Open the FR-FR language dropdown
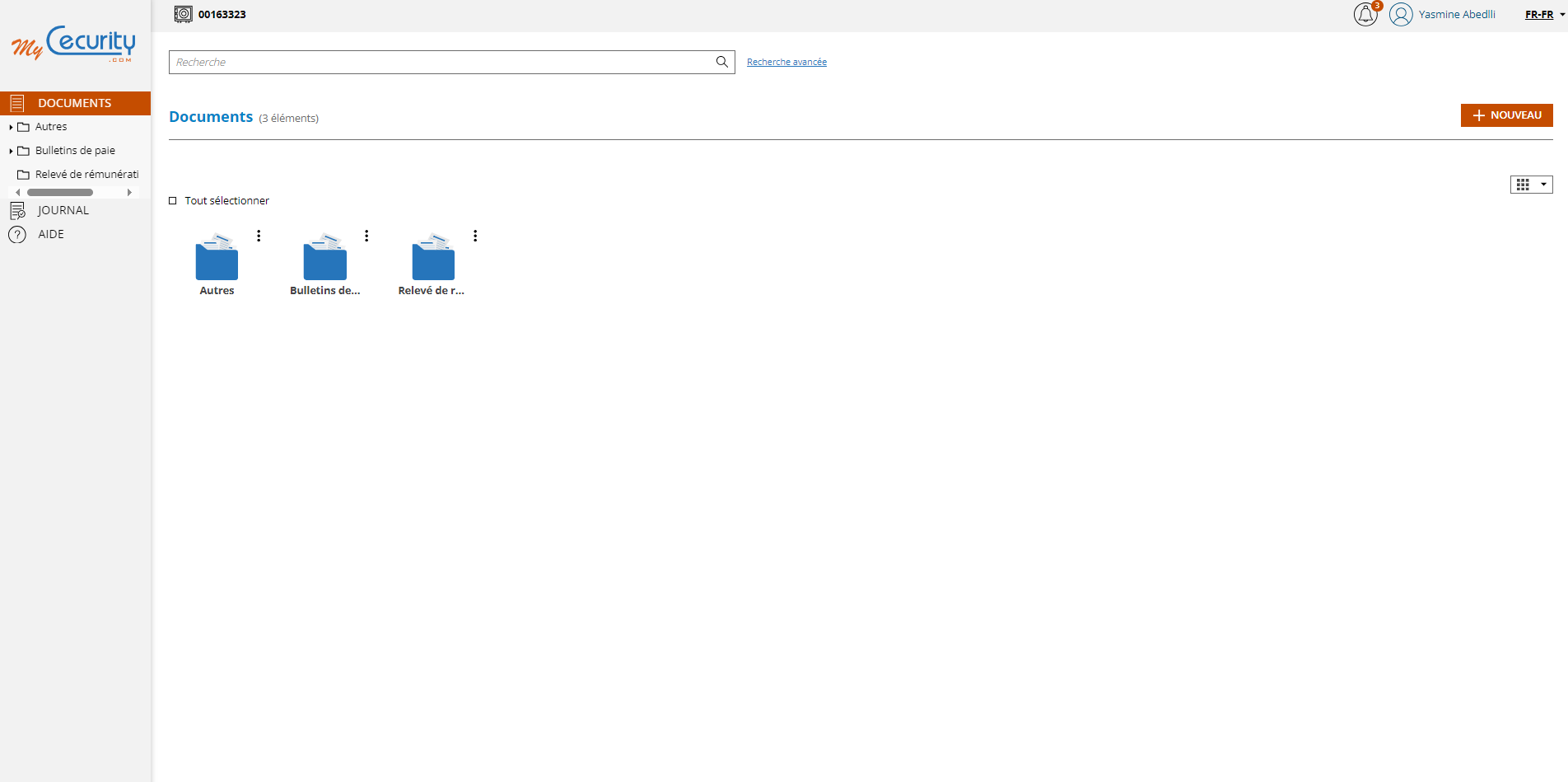This screenshot has height=782, width=1568. pos(1544,15)
